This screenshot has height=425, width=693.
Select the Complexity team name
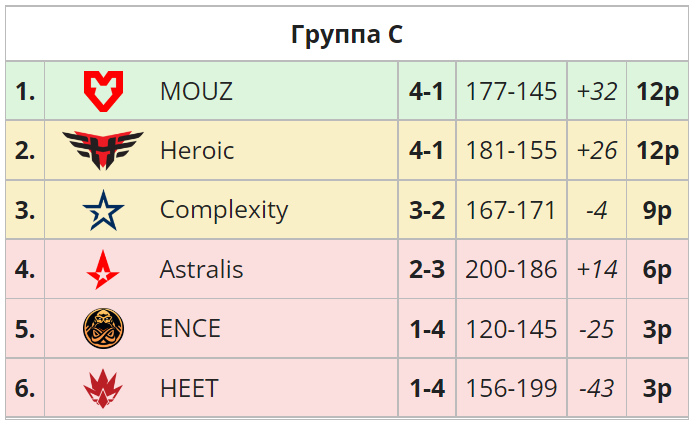pyautogui.click(x=224, y=210)
